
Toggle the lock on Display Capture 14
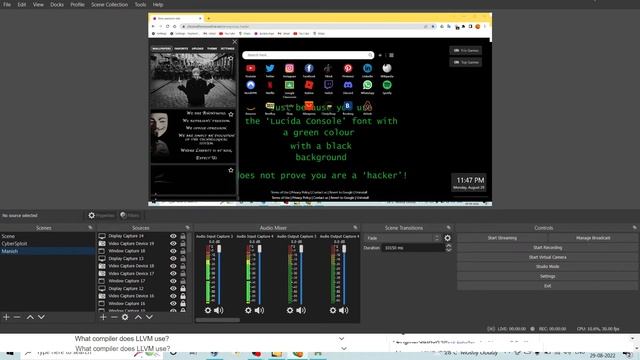point(183,236)
